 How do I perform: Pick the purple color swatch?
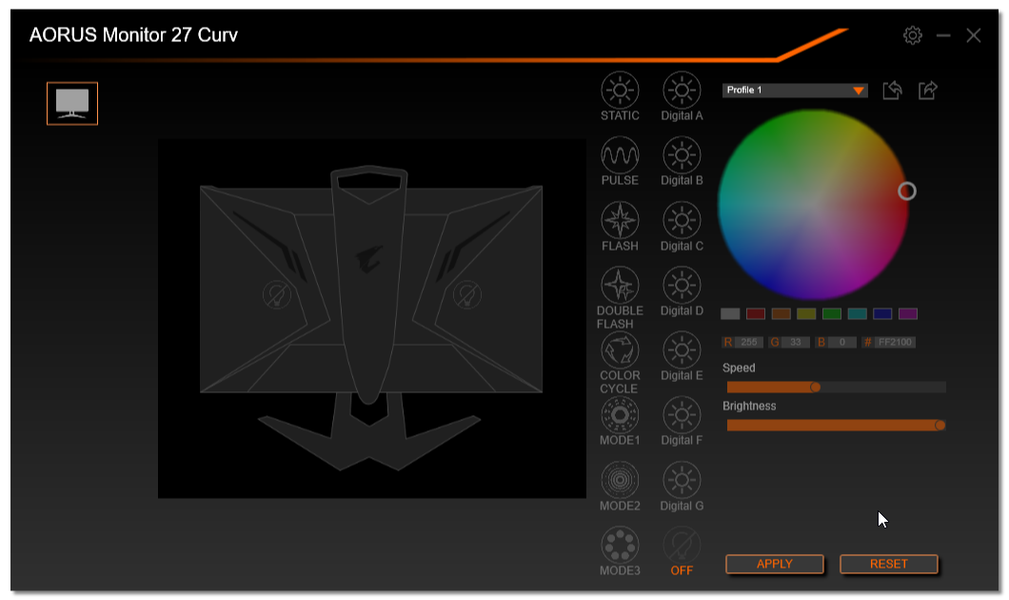908,314
